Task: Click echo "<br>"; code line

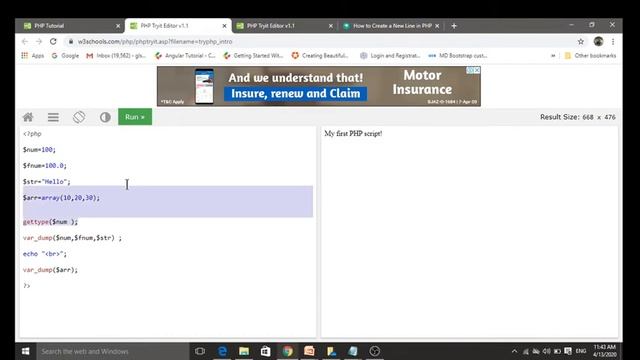Action: pyautogui.click(x=45, y=253)
